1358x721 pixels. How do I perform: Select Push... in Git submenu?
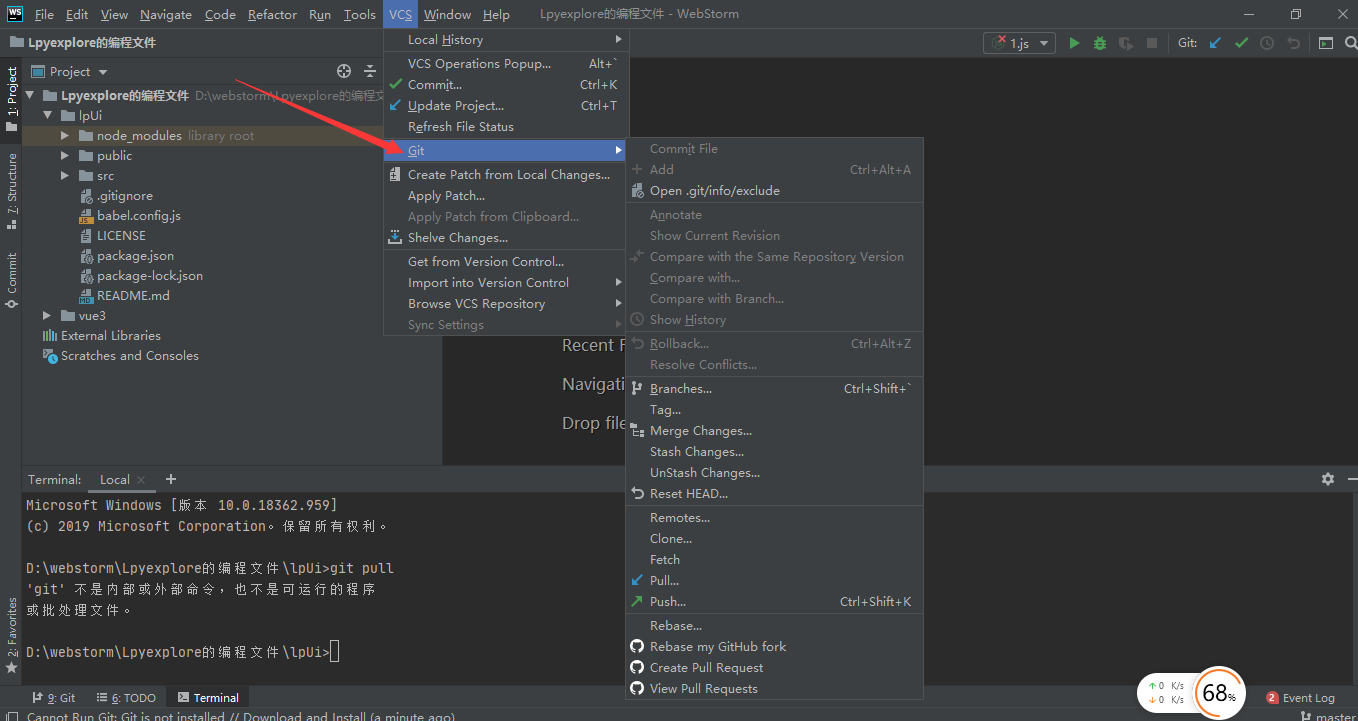tap(774, 602)
